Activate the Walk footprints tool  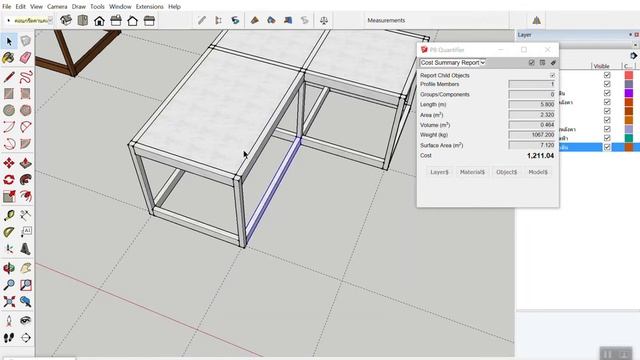point(9,338)
